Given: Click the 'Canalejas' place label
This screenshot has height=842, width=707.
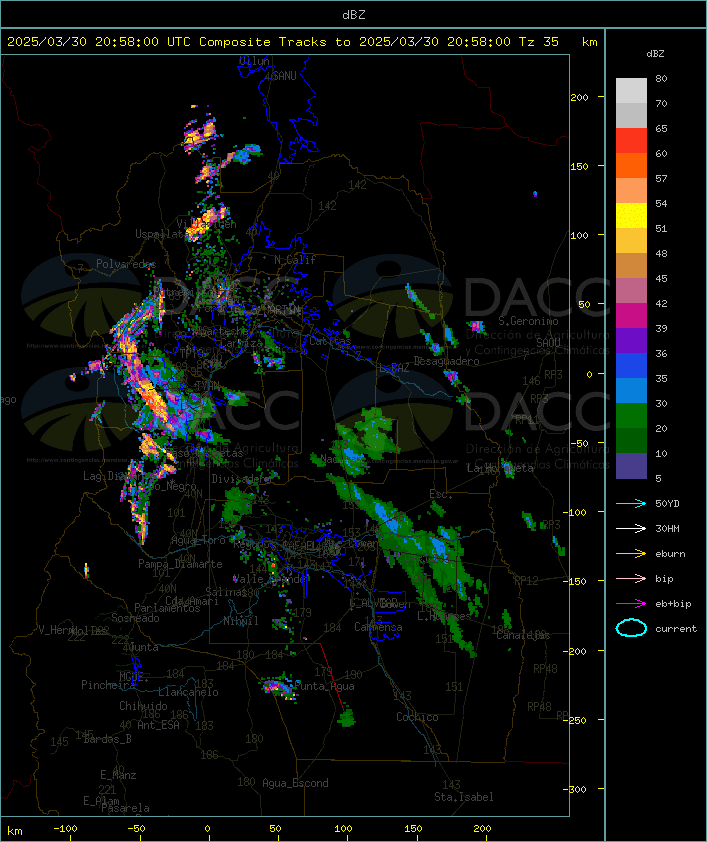Looking at the screenshot, I should click(523, 635).
